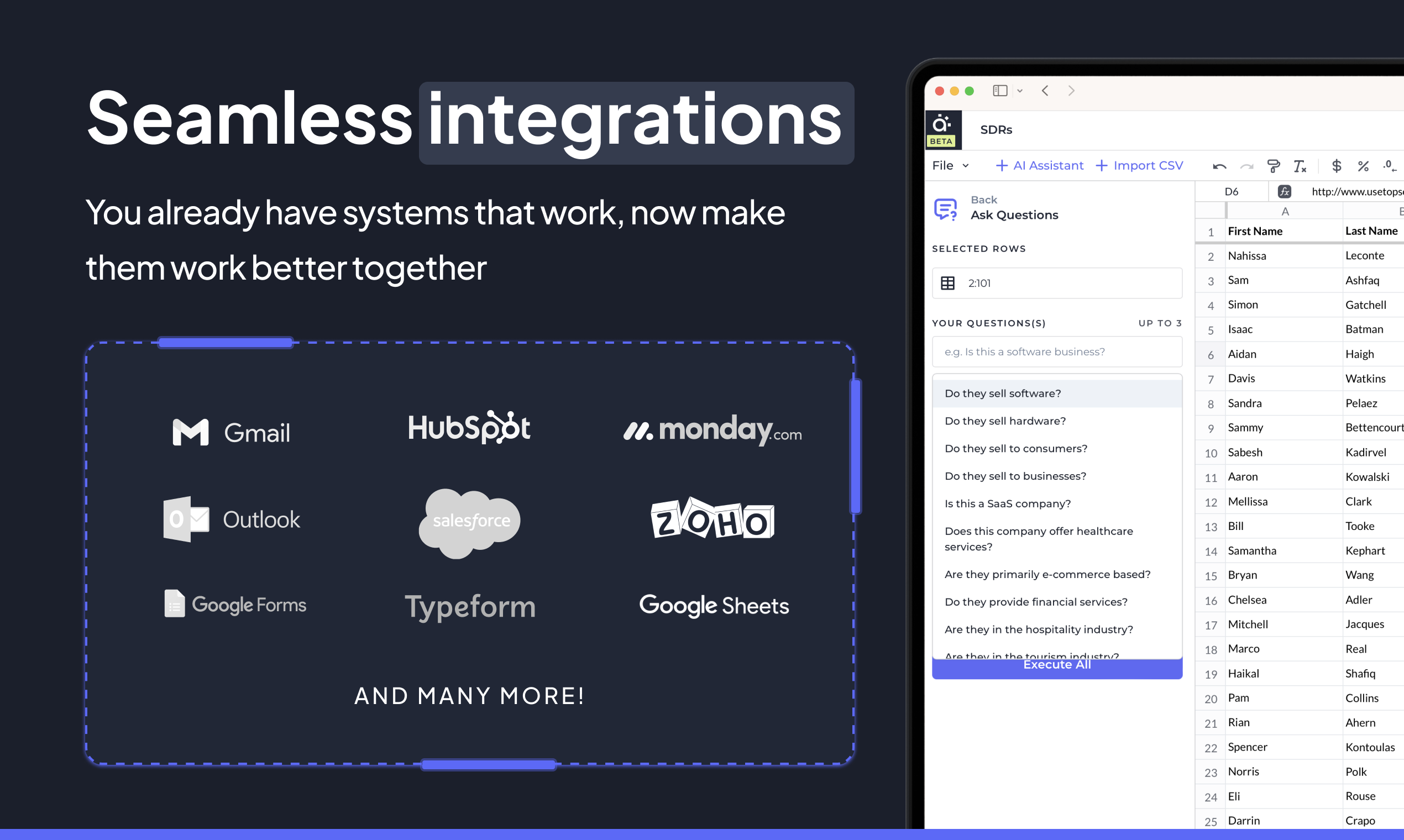Click the monday.com integration logo
The height and width of the screenshot is (840, 1404).
point(712,430)
